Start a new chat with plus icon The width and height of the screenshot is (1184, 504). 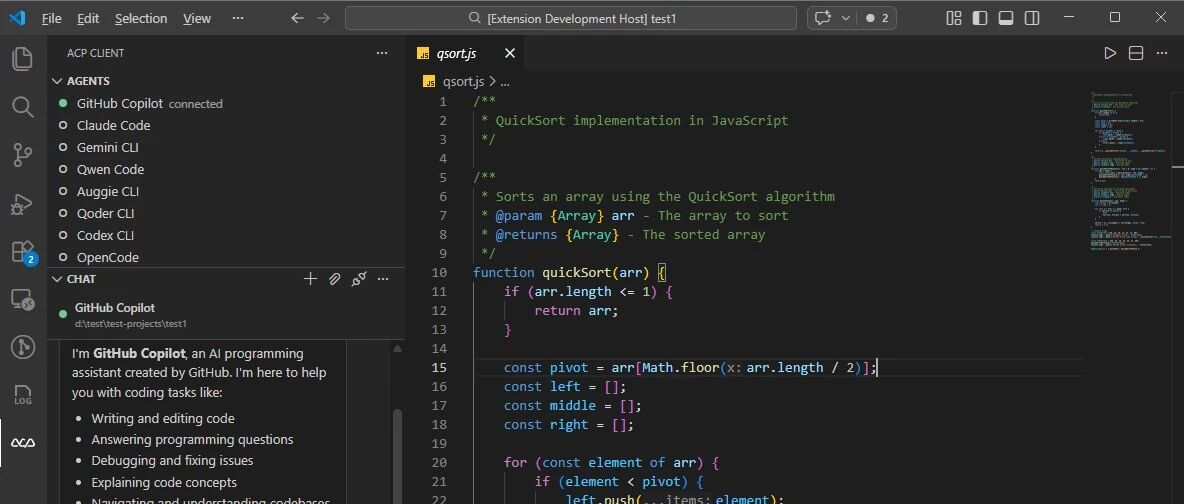[310, 279]
